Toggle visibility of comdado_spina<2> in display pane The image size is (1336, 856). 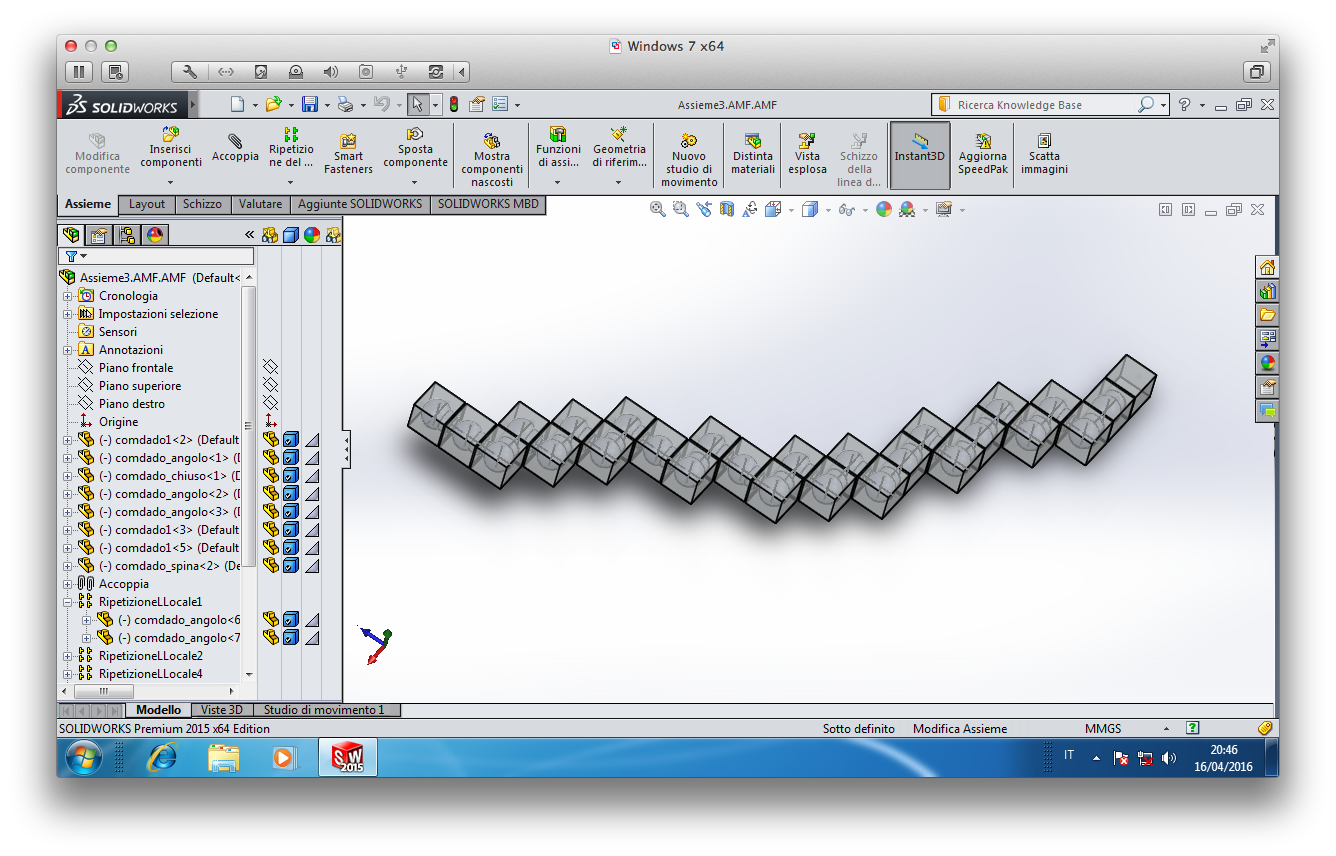270,566
